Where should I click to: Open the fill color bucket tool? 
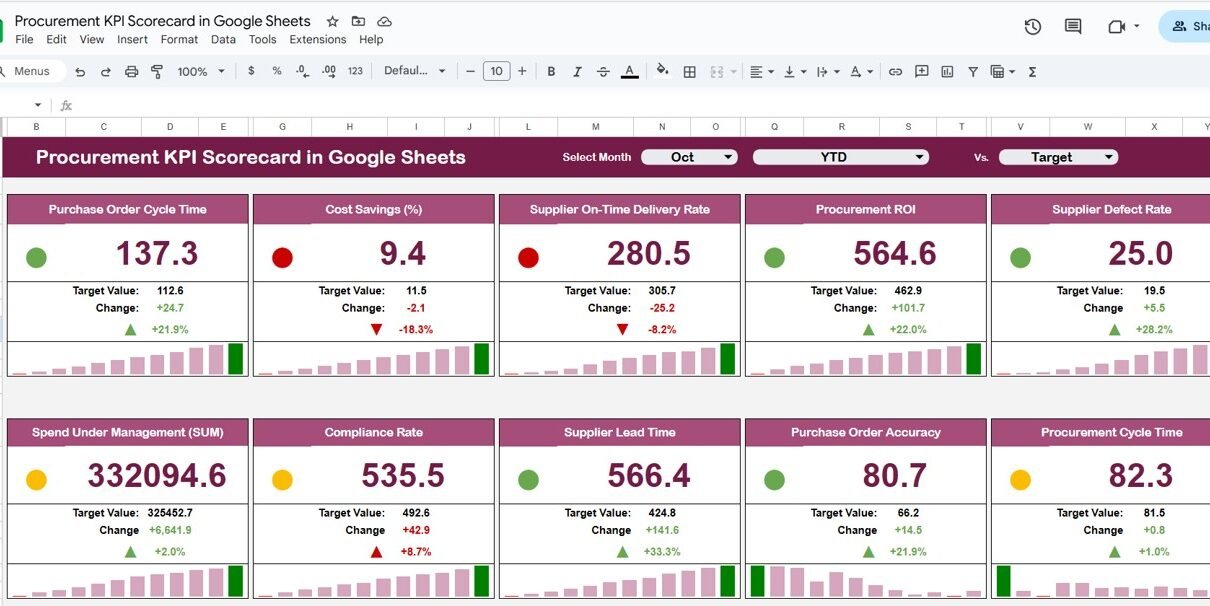(662, 71)
